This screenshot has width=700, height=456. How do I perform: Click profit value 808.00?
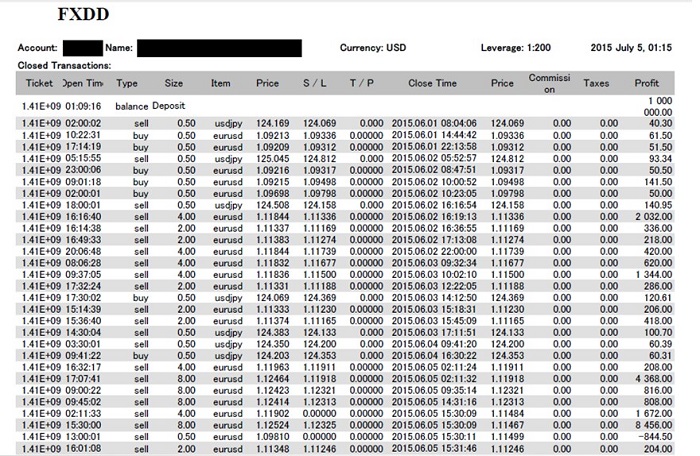point(658,402)
